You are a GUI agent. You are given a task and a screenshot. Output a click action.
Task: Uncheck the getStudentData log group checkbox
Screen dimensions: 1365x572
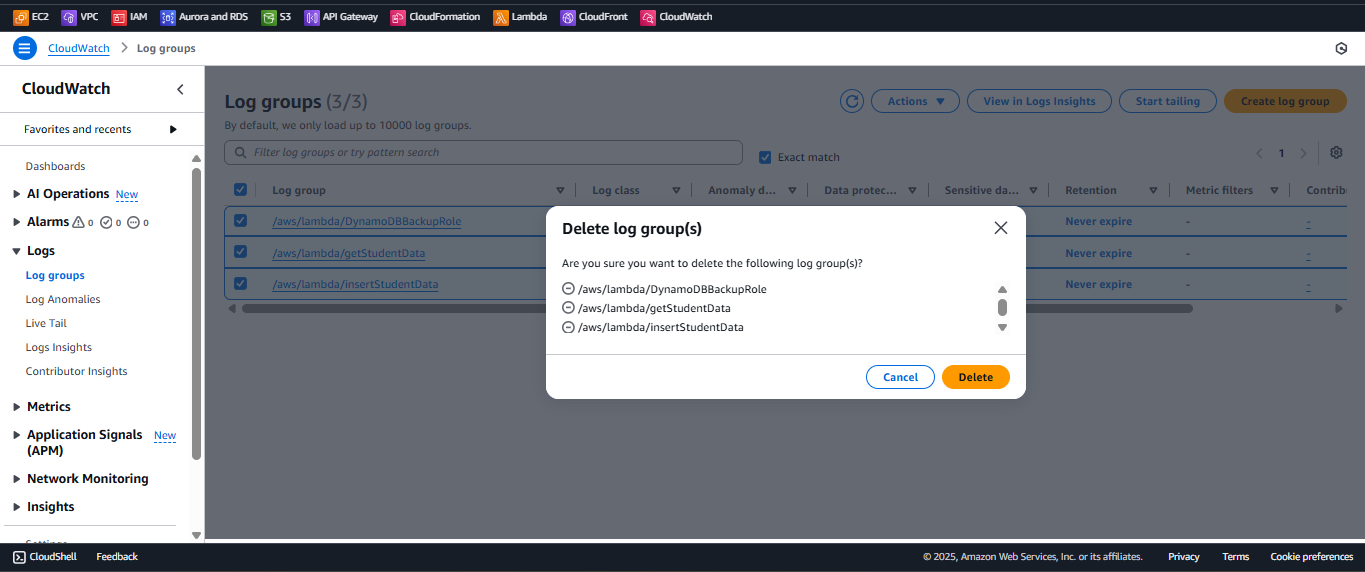[240, 252]
